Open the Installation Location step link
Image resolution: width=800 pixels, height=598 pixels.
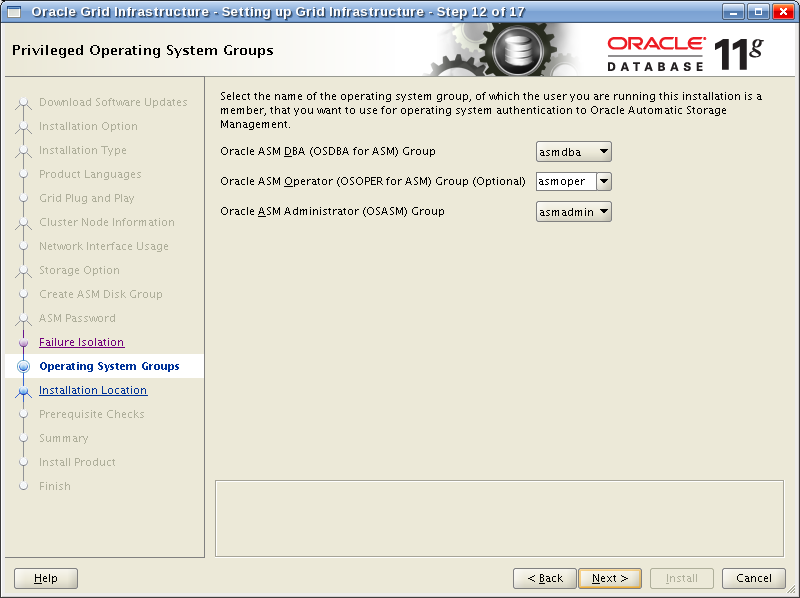click(92, 390)
